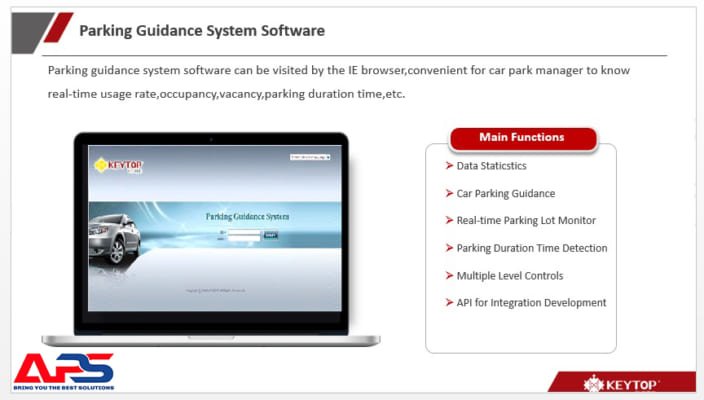The image size is (704, 400).
Task: Click the silver car image on login page
Action: (x=114, y=241)
